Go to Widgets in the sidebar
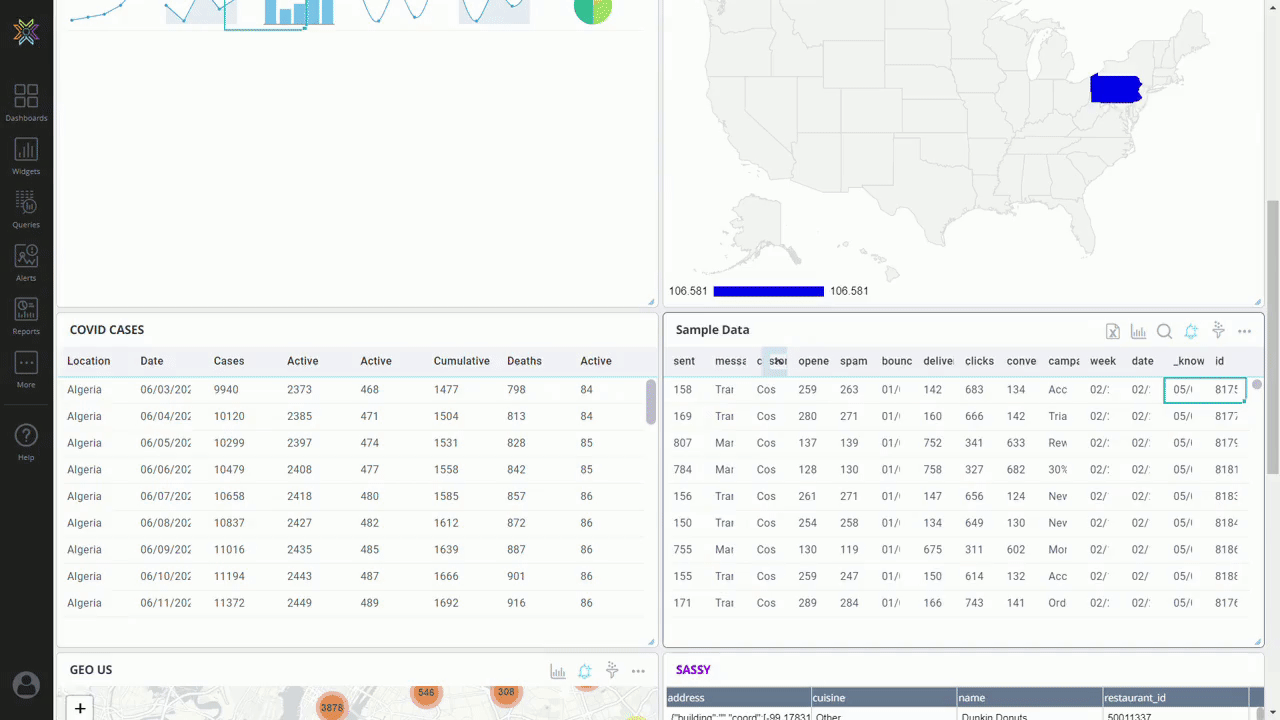1280x720 pixels. [x=26, y=156]
